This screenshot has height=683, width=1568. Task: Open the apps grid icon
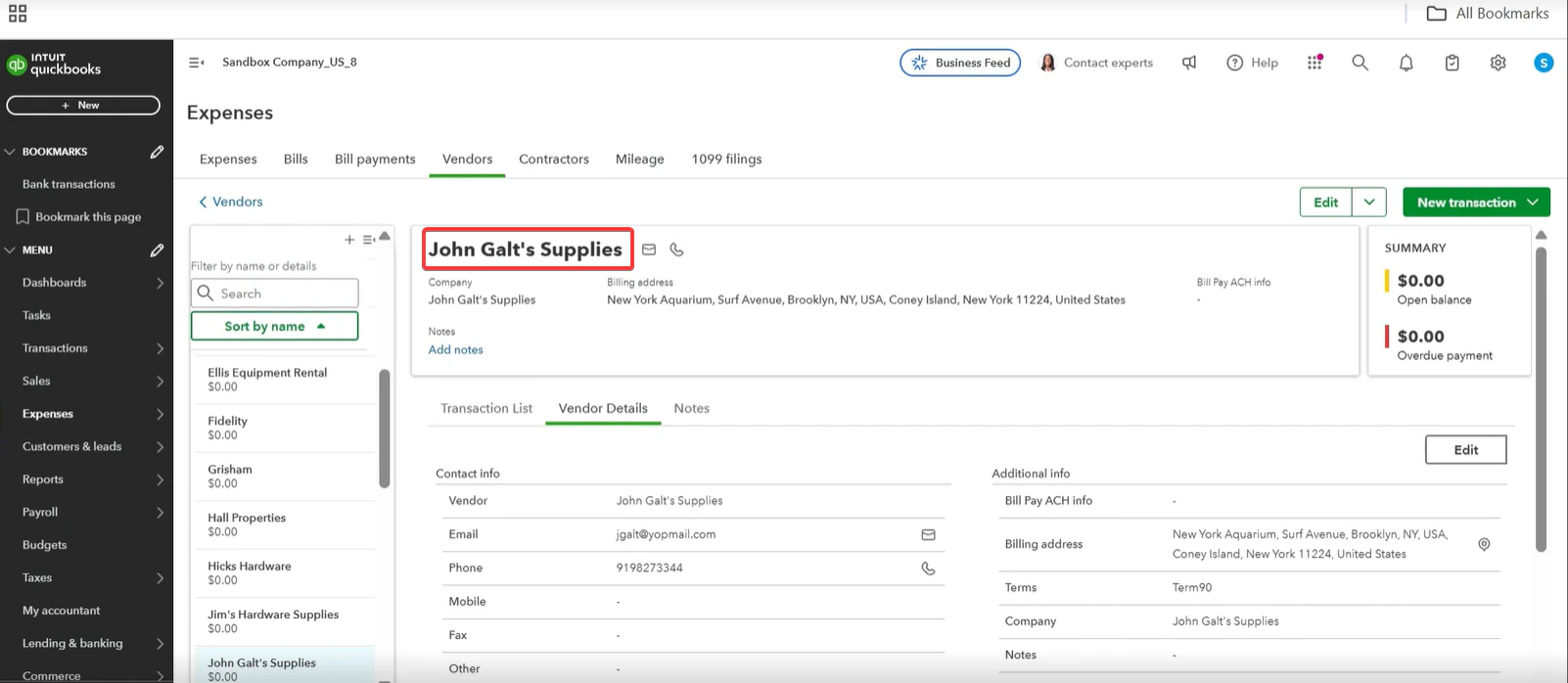coord(1314,63)
